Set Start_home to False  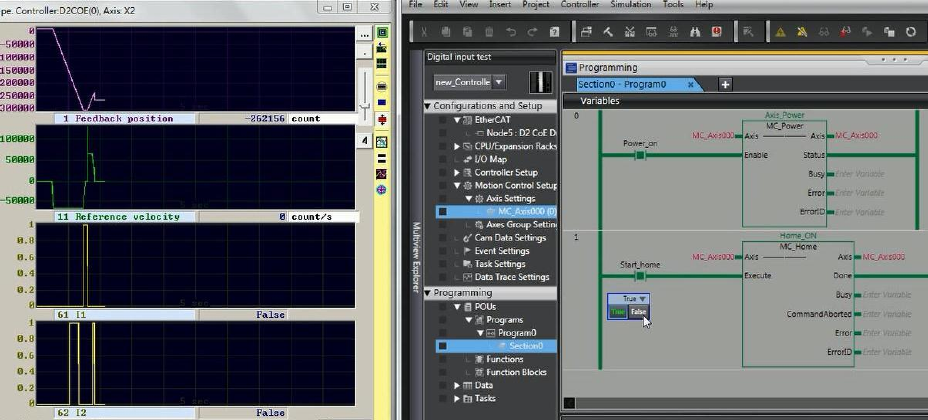(638, 312)
